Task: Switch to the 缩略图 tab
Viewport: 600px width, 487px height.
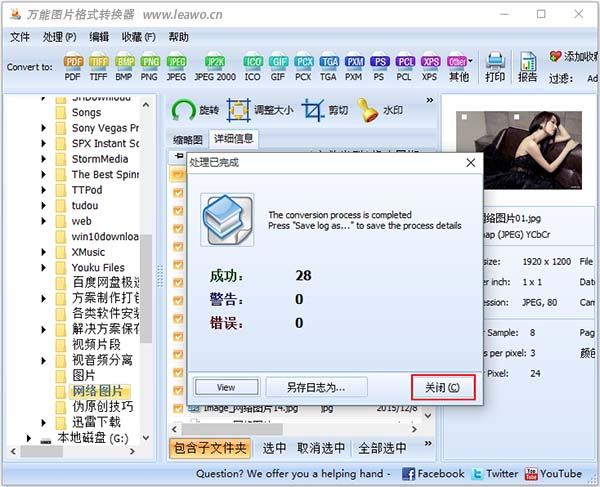Action: [188, 140]
